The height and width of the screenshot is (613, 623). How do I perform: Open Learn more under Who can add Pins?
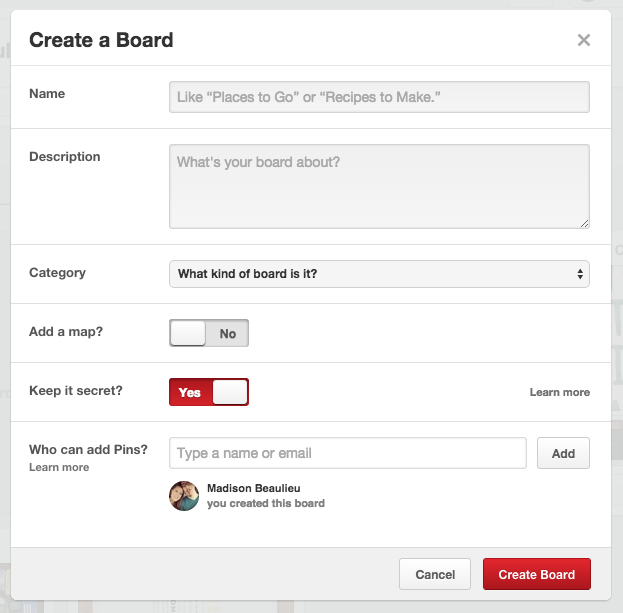pyautogui.click(x=59, y=467)
